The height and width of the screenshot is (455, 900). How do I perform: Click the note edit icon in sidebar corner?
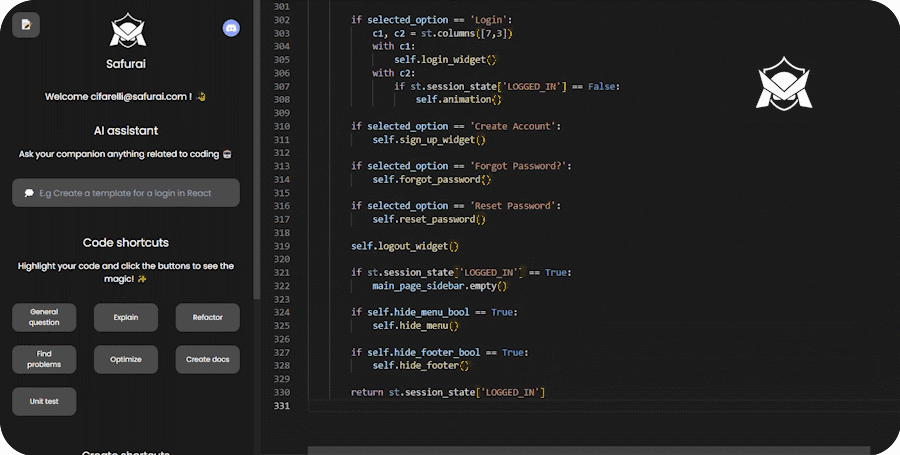(26, 25)
